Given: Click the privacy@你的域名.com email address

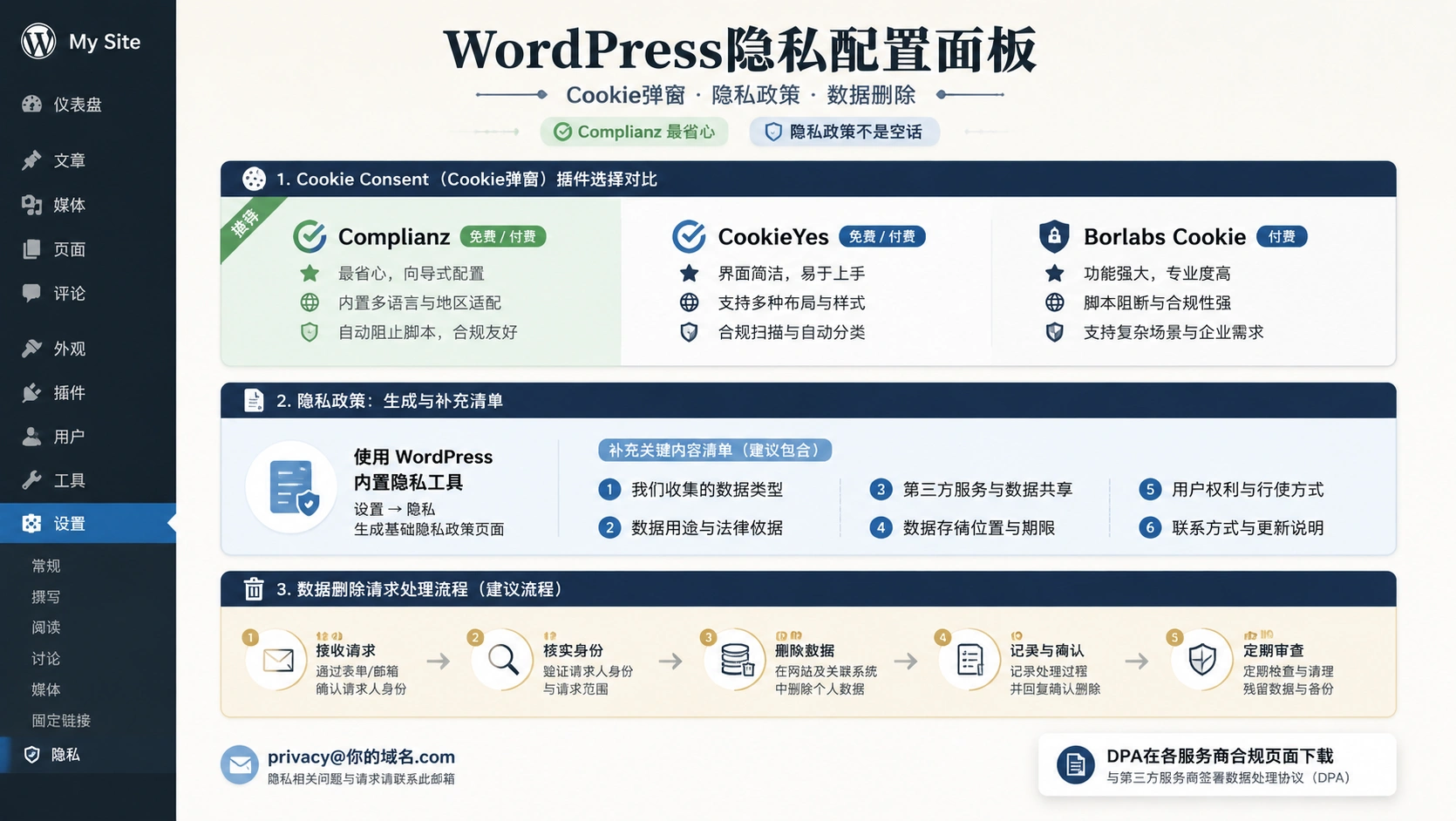Looking at the screenshot, I should [x=361, y=757].
